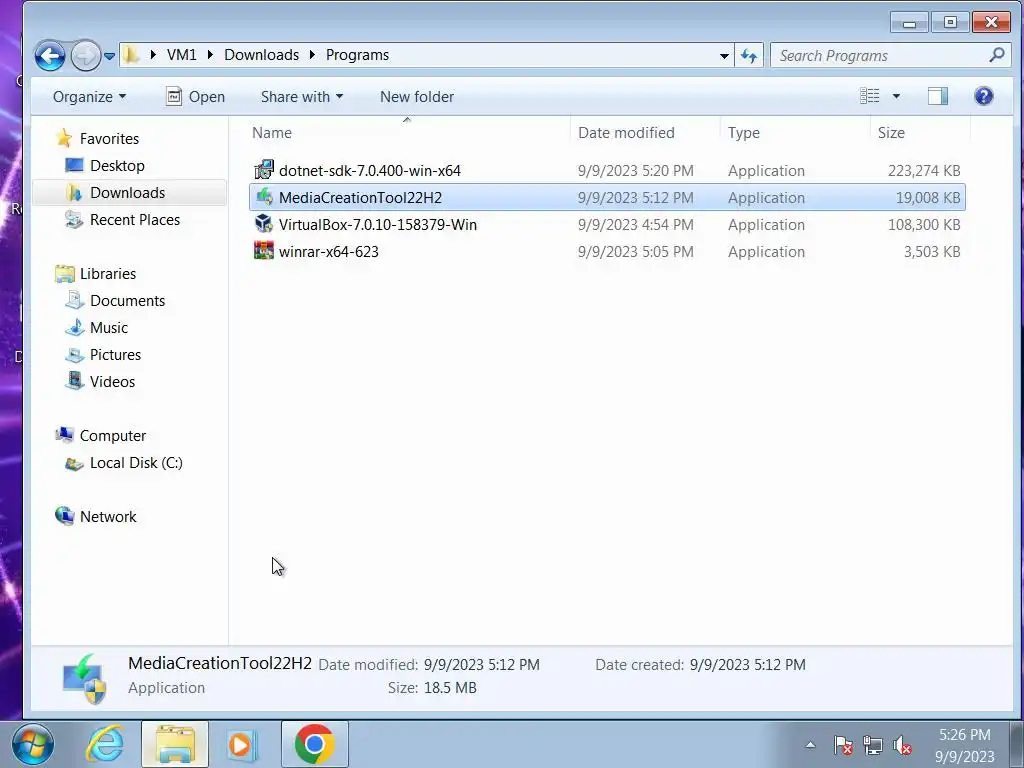Change your view icon button
This screenshot has height=768, width=1024.
(869, 96)
